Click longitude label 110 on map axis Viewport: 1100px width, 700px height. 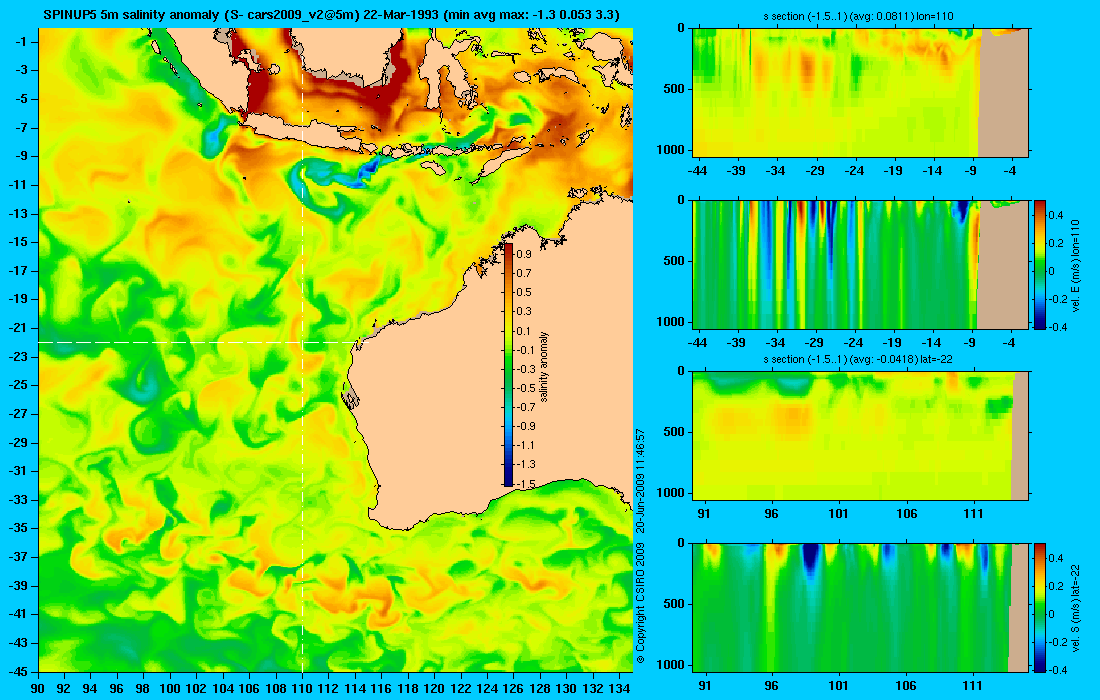tap(302, 689)
